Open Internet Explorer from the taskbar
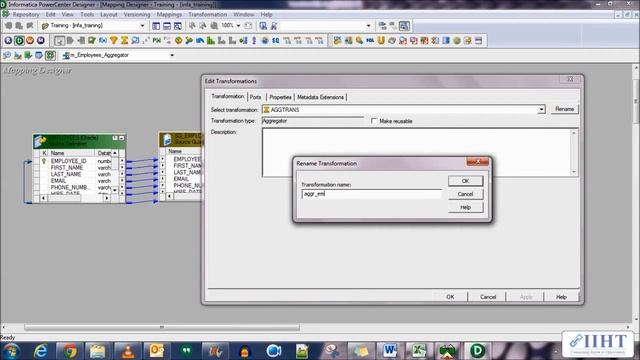This screenshot has width=640, height=360. pyautogui.click(x=41, y=351)
